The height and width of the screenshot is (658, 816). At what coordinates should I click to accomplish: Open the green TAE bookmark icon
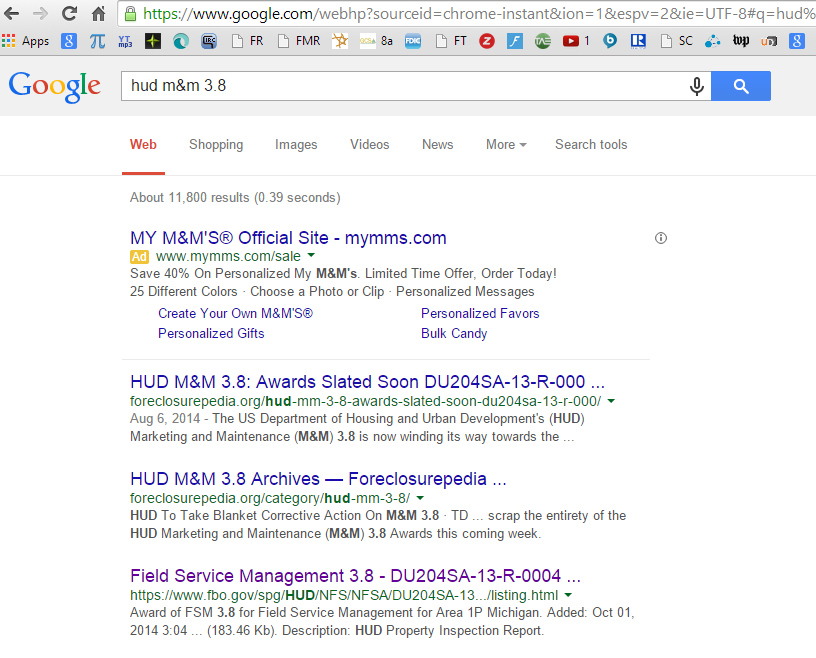pos(543,41)
